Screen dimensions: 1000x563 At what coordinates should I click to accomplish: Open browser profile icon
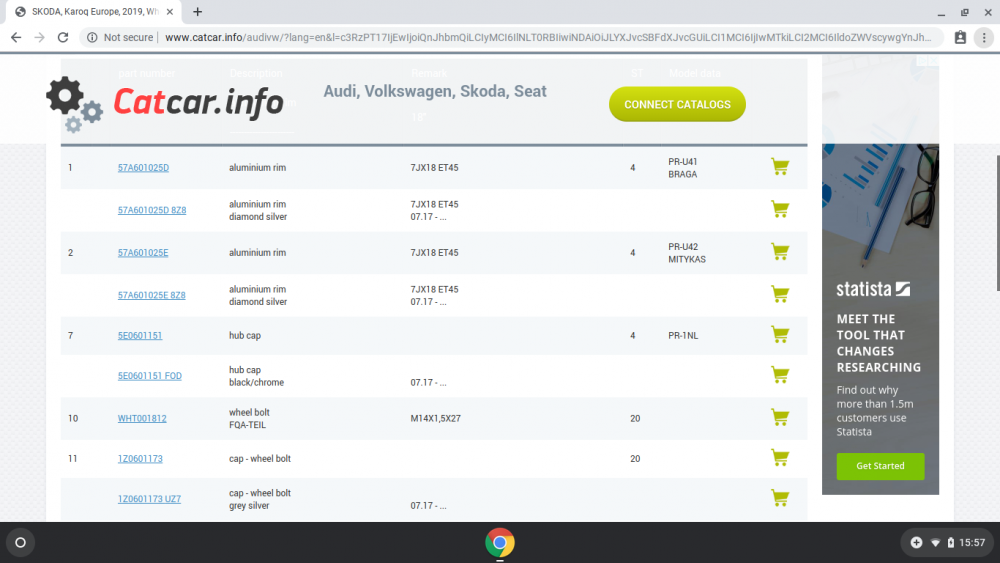click(960, 38)
